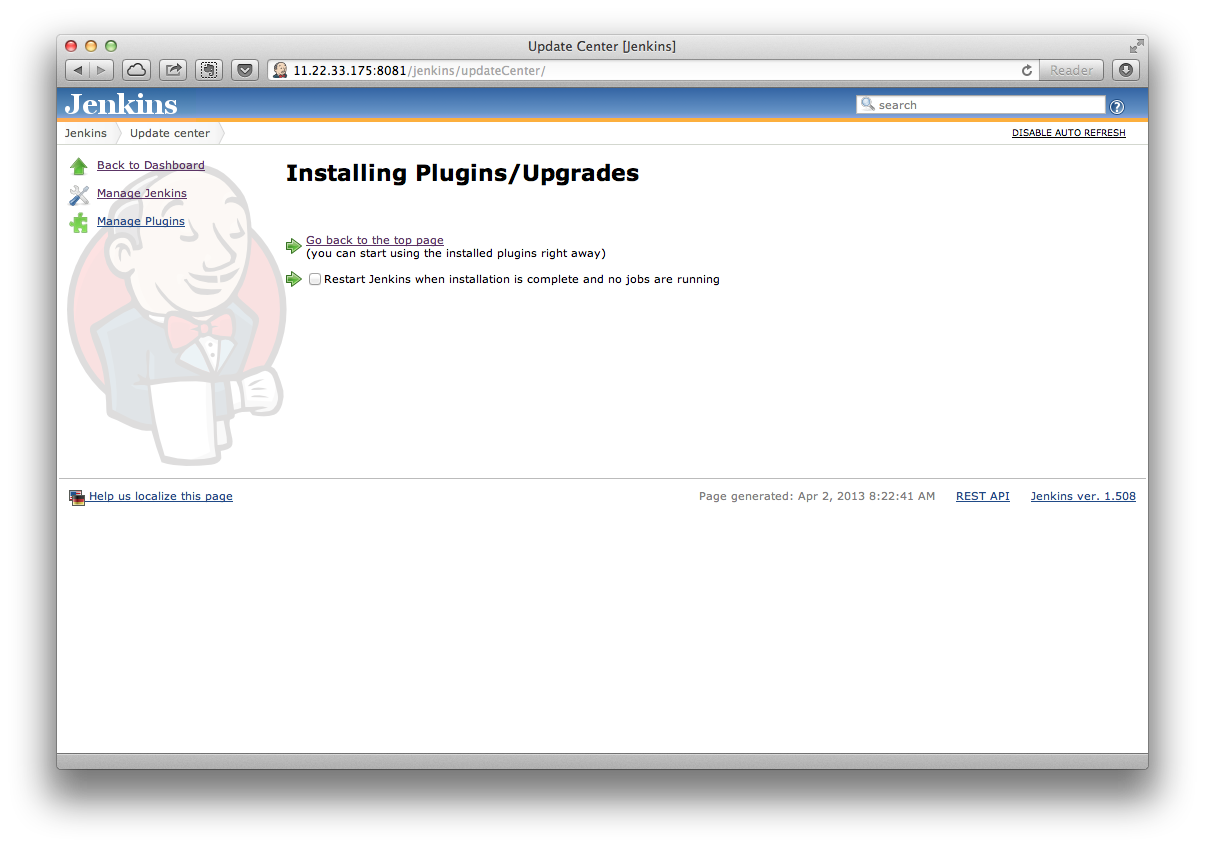Screen dimensions: 1205x848
Task: Click the Manage Jenkins tools icon
Action: (79, 195)
